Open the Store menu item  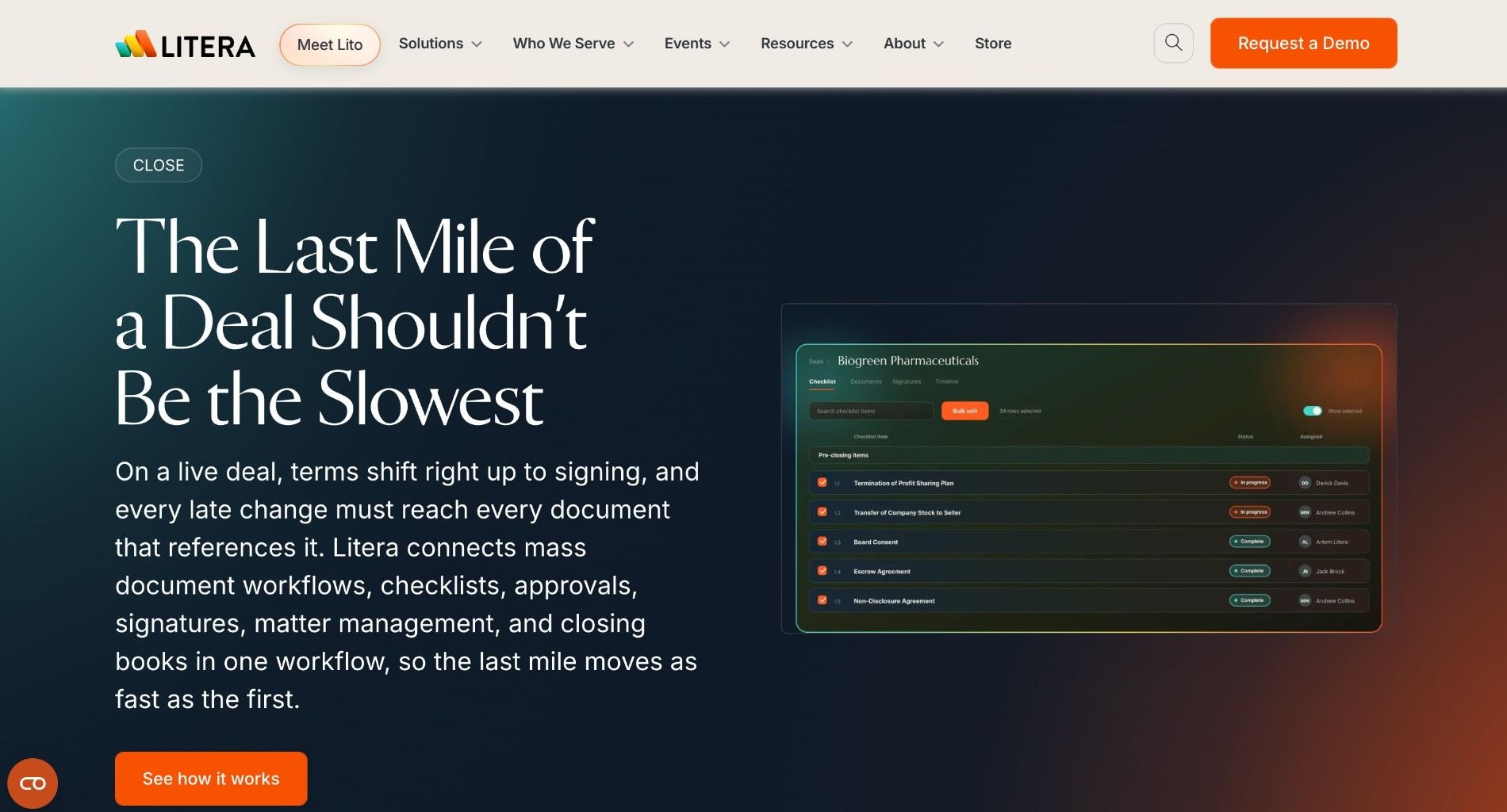pyautogui.click(x=993, y=44)
